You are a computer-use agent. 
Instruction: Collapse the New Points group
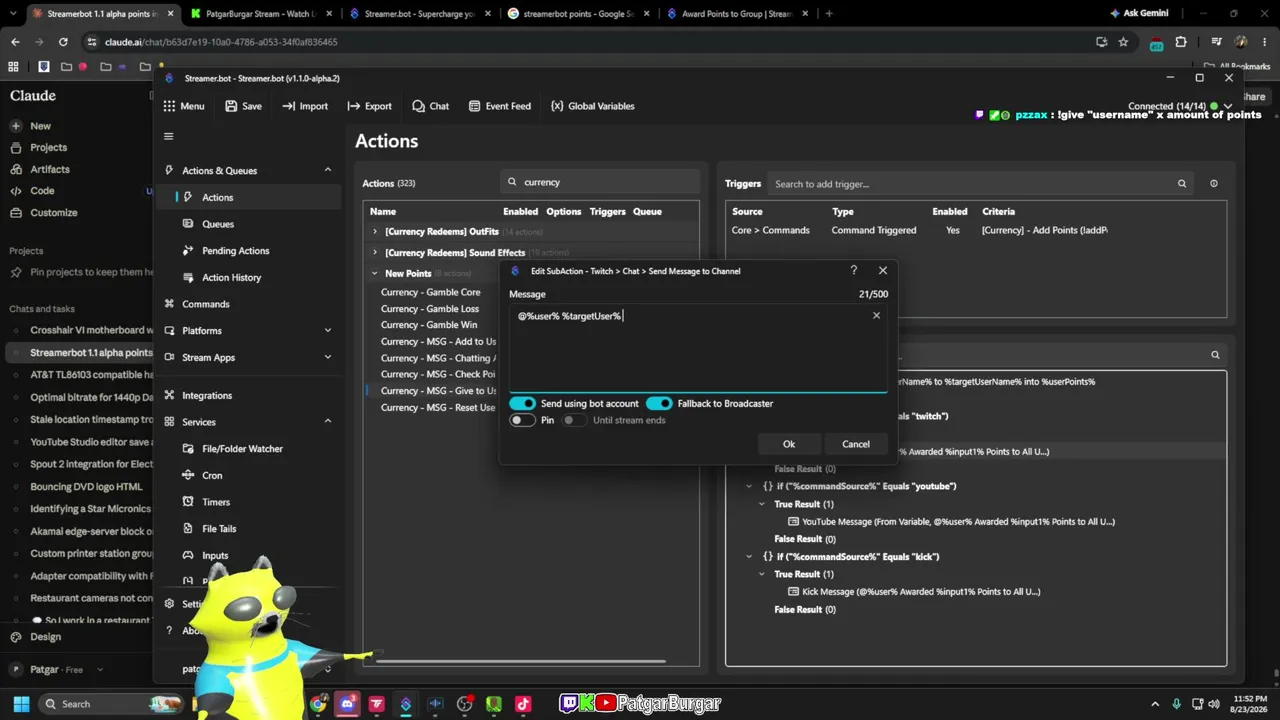(x=375, y=273)
